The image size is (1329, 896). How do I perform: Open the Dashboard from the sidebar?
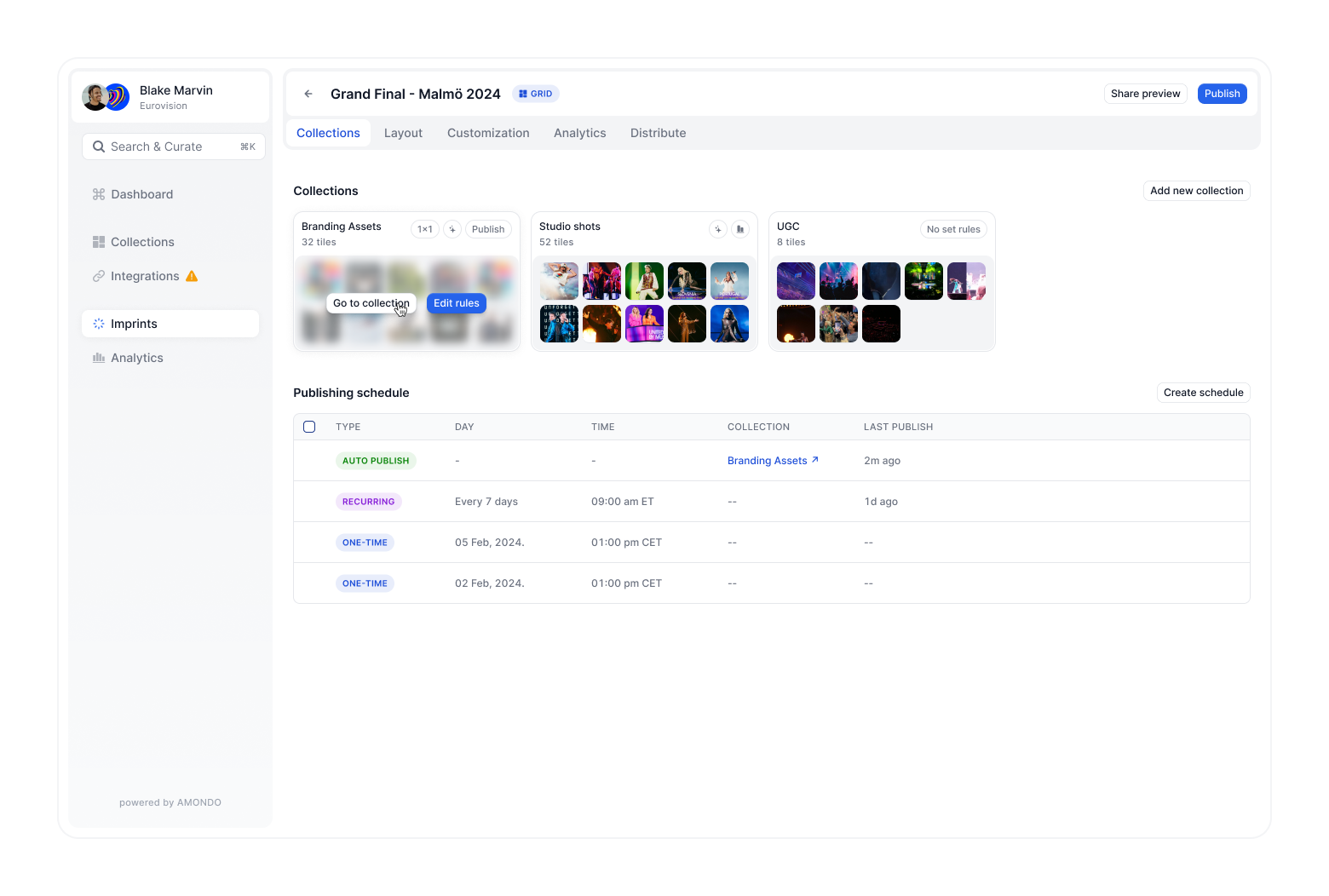click(141, 194)
